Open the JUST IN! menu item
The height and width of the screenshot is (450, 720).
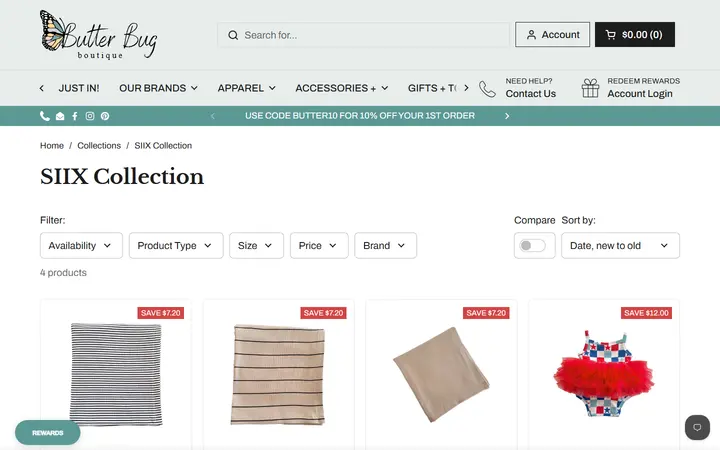79,88
